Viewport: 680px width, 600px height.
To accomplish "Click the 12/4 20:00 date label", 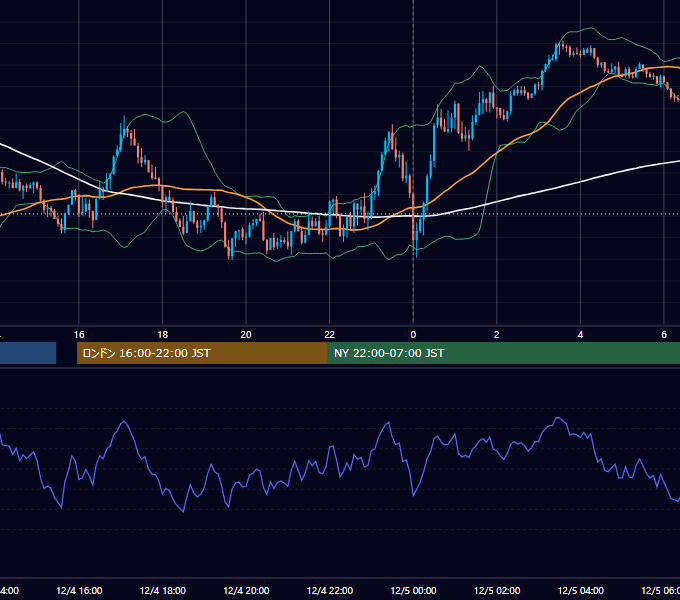I will pyautogui.click(x=246, y=590).
